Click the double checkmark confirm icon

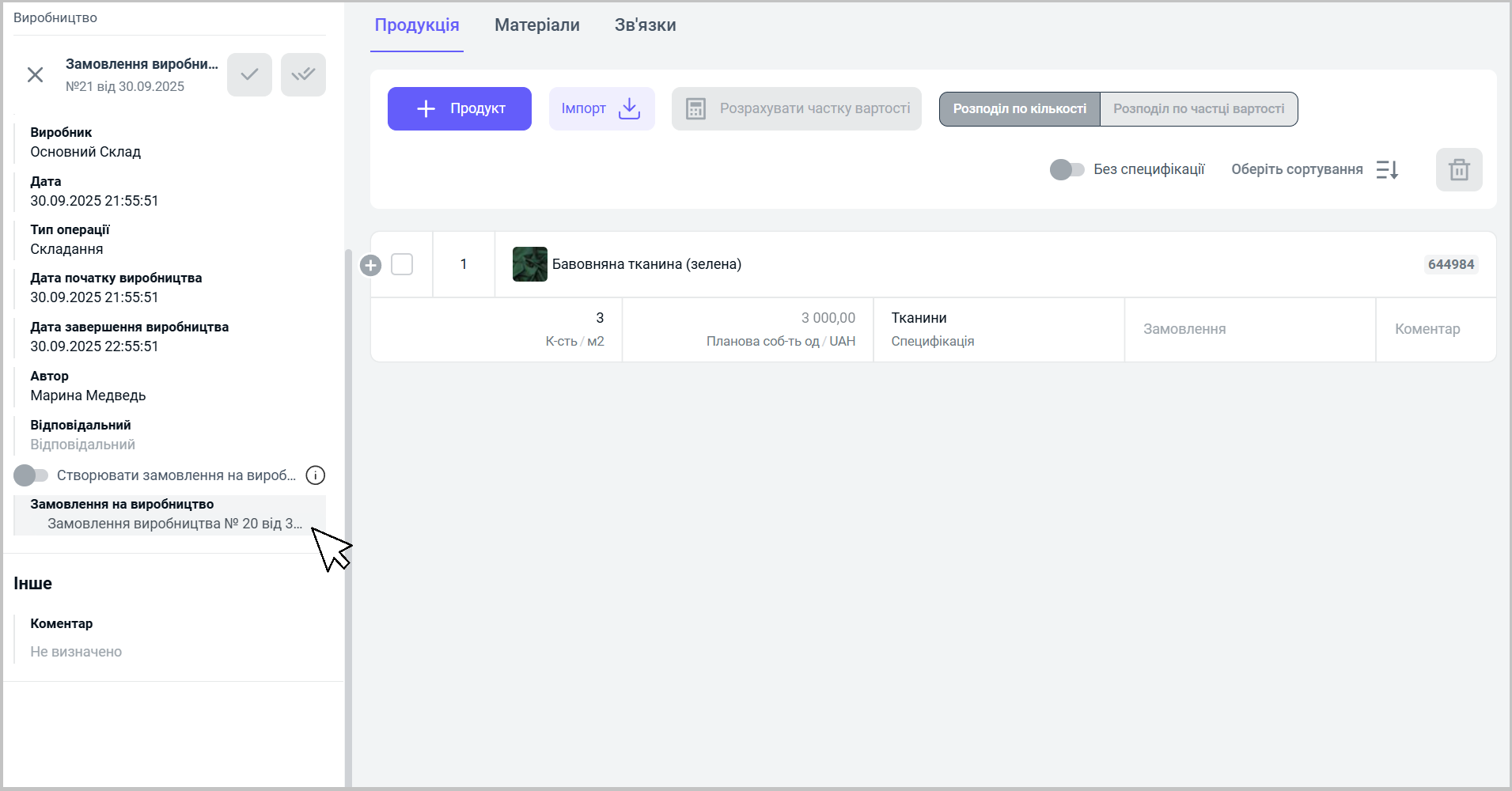[303, 75]
